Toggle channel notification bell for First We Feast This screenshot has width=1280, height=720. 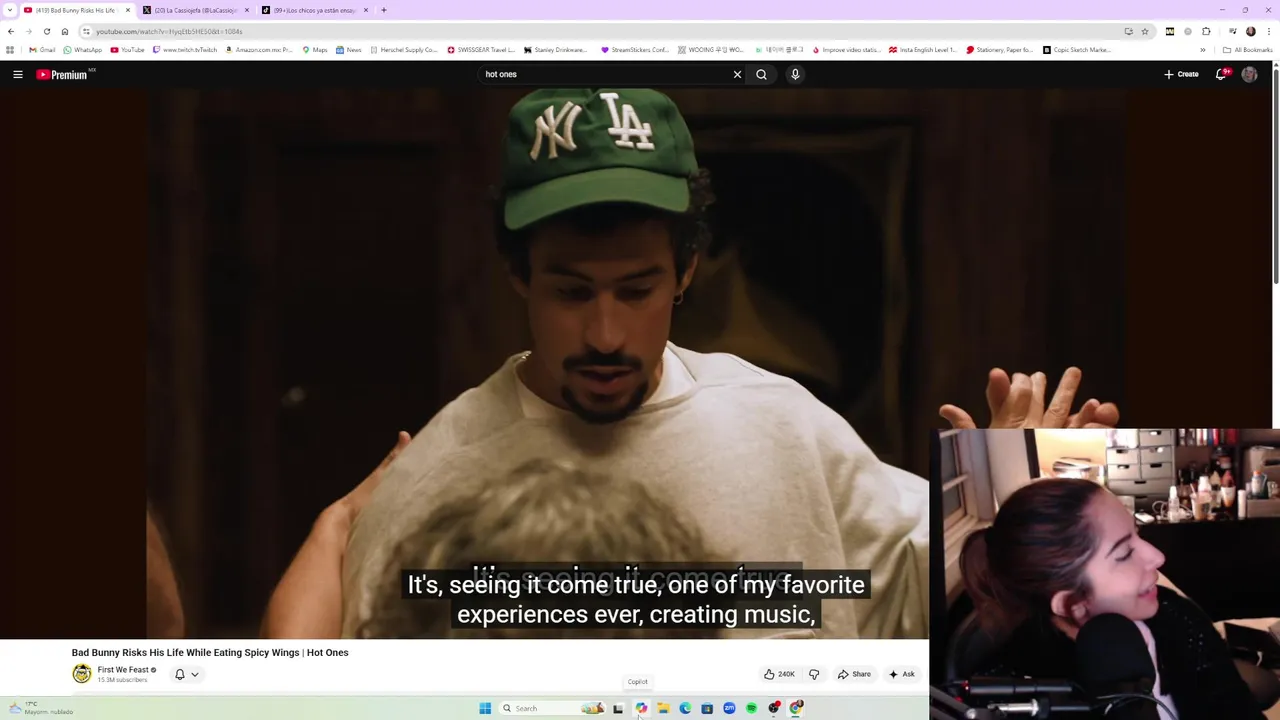(x=180, y=674)
